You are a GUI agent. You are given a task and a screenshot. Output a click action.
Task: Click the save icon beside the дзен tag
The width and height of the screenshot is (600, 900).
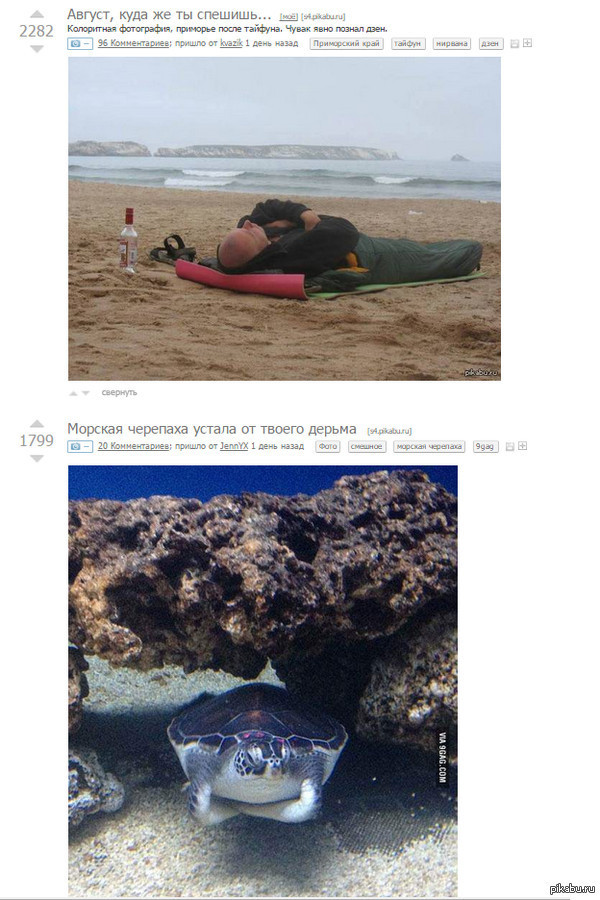click(x=514, y=44)
